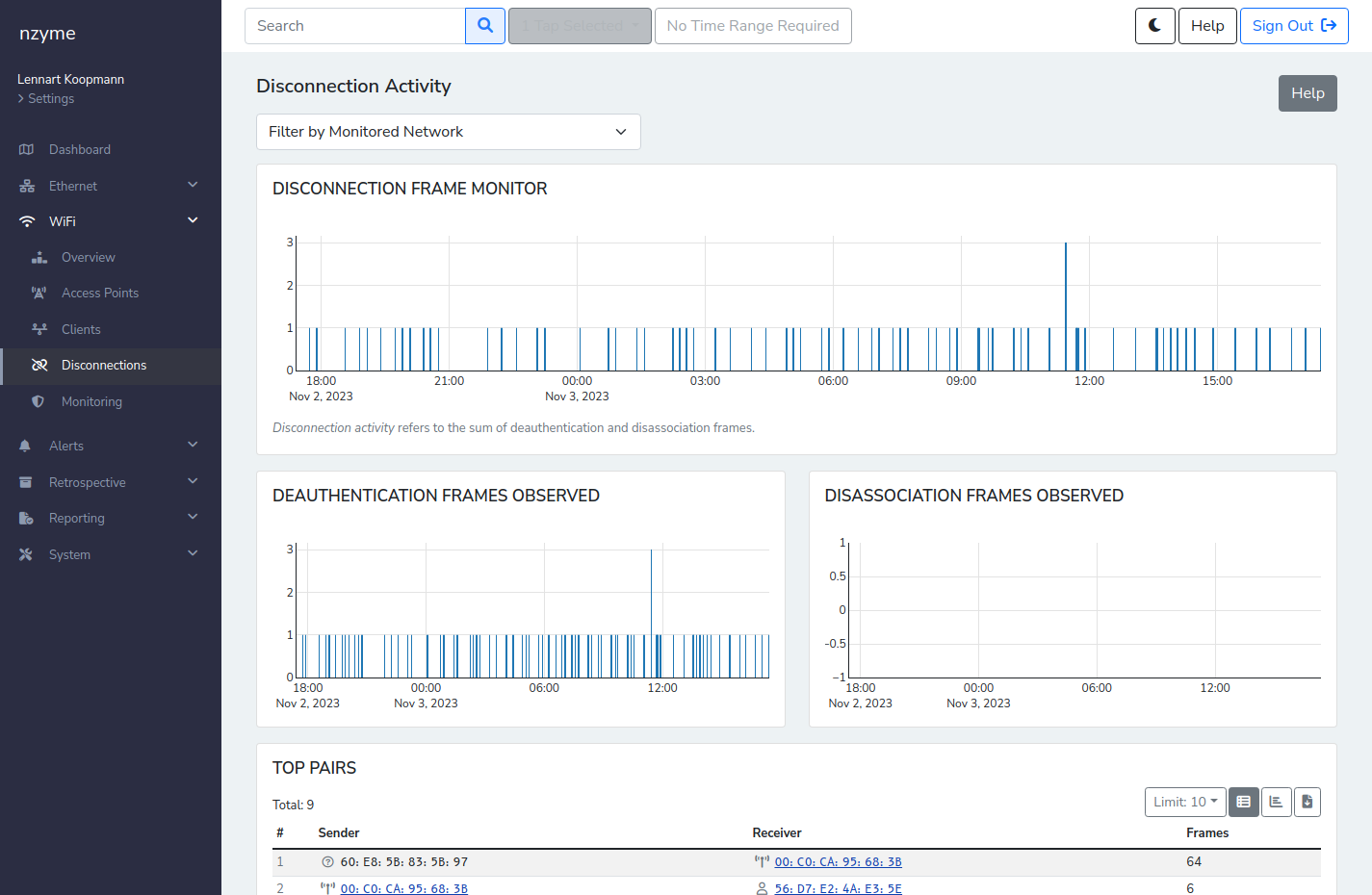Screen dimensions: 1372x895
Task: Open receiver link 00:C0:CA:95:68:3B in row 1
Action: (838, 862)
